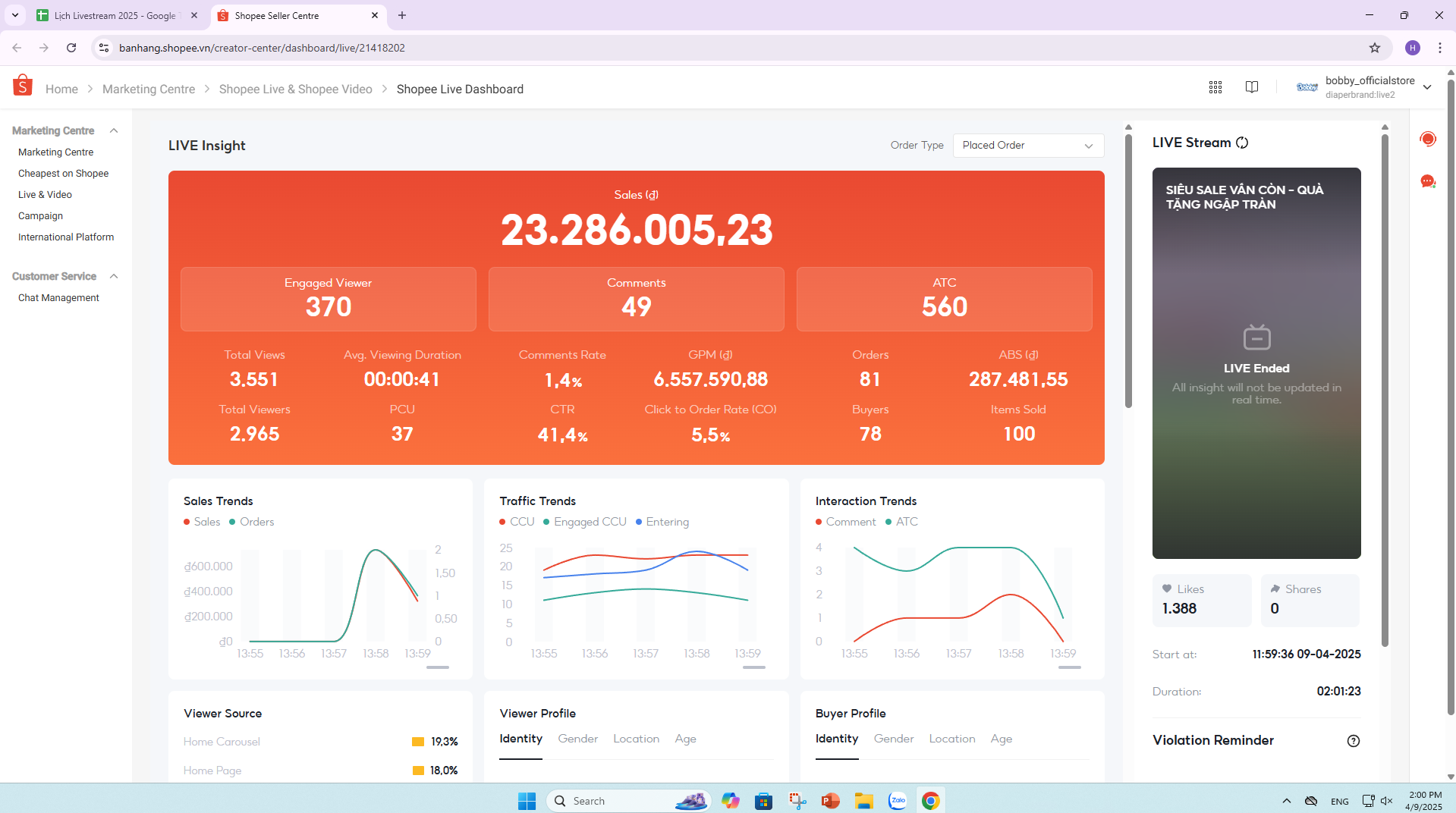Select Gender tab in Viewer Profile
The height and width of the screenshot is (813, 1456).
(578, 739)
